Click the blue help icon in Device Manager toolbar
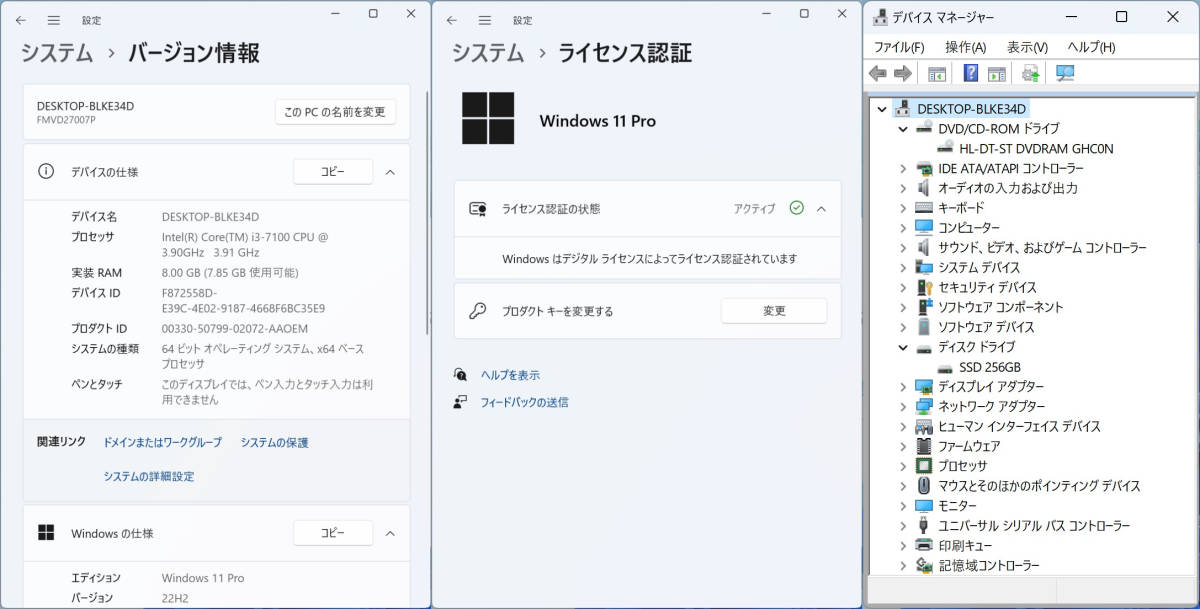 click(x=971, y=73)
